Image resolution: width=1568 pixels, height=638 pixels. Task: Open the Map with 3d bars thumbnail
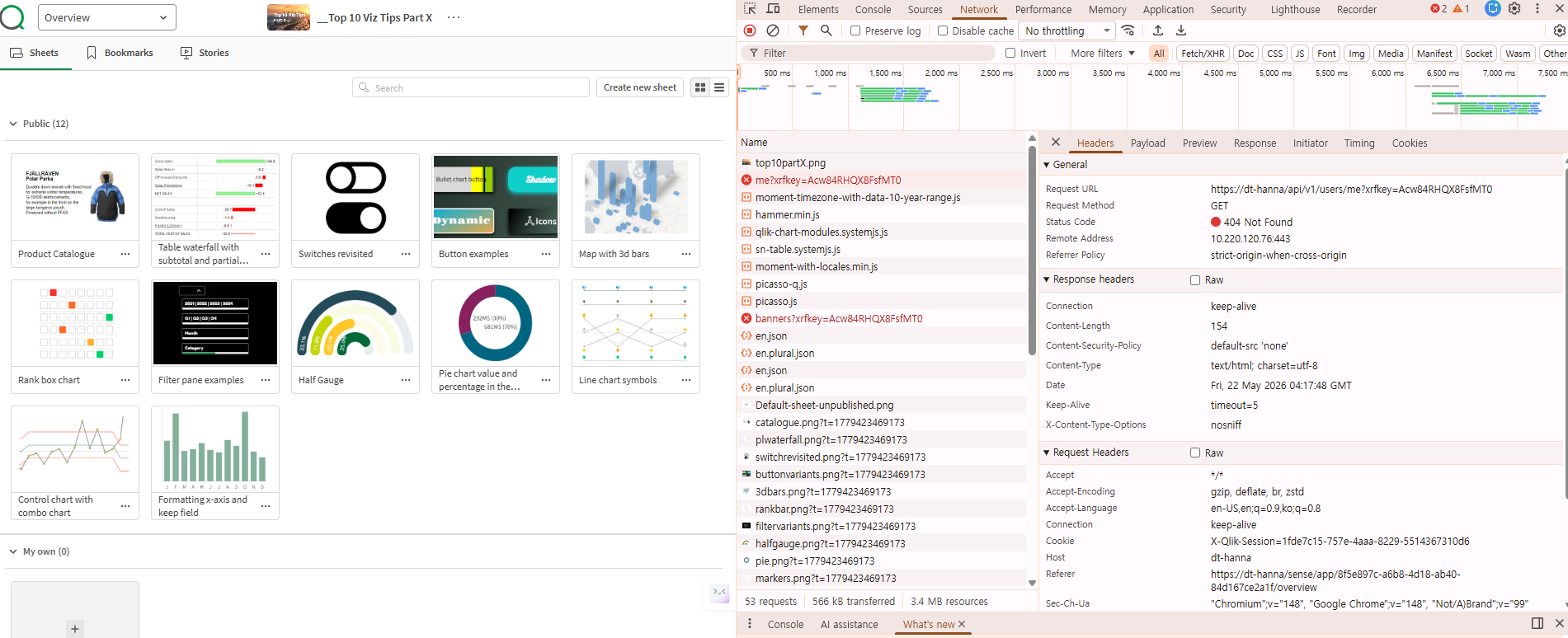[636, 198]
